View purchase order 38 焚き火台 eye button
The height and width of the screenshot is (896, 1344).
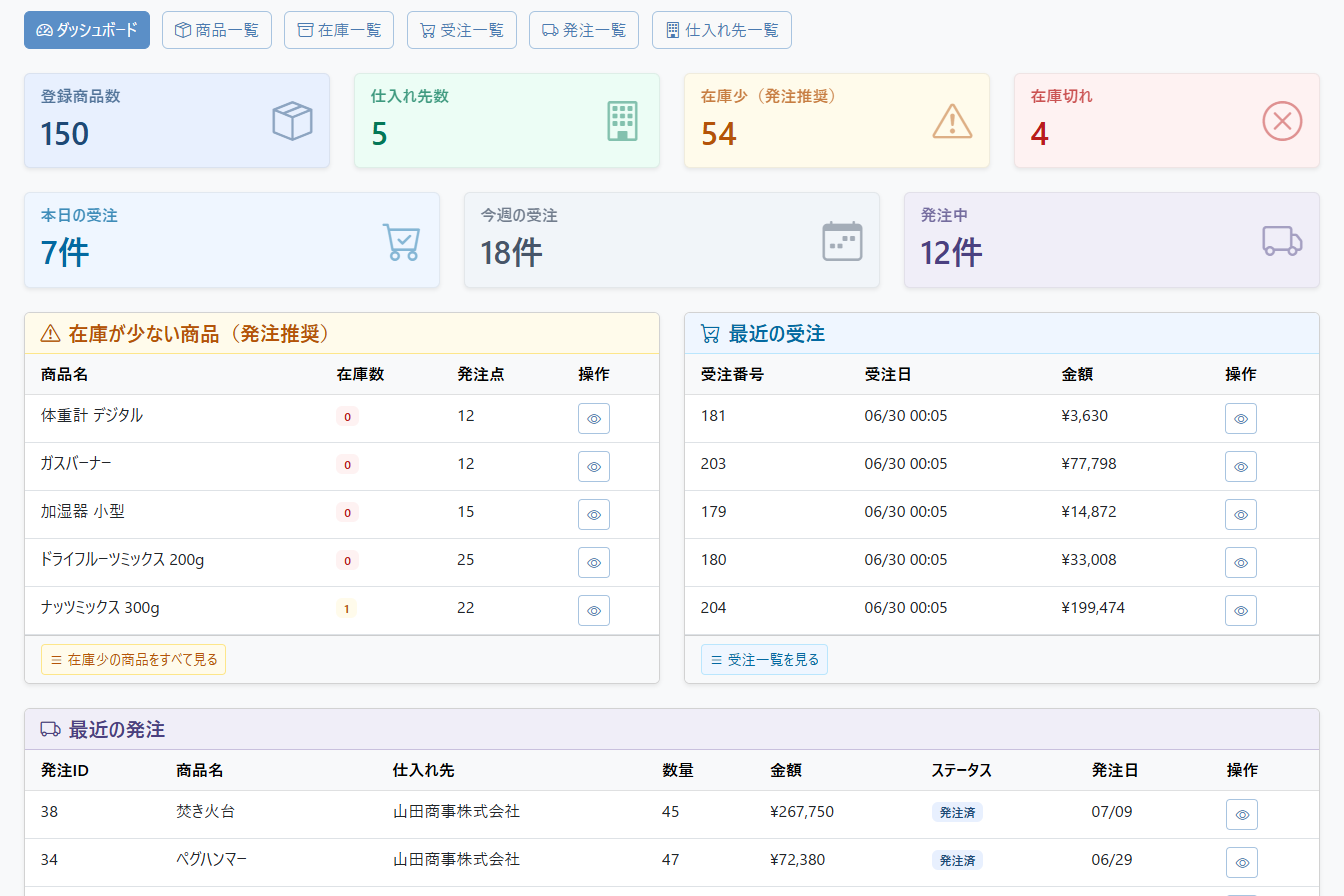click(1242, 815)
